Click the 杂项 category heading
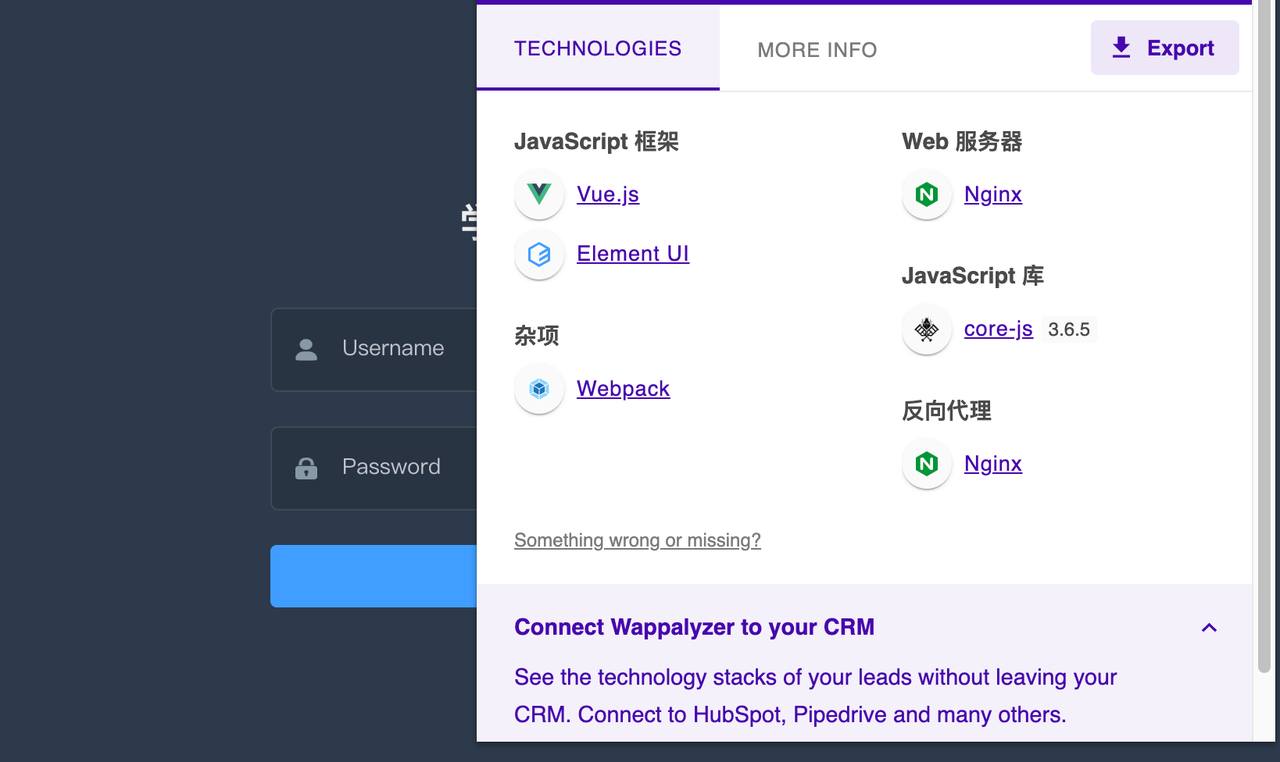The height and width of the screenshot is (762, 1280). coord(536,336)
